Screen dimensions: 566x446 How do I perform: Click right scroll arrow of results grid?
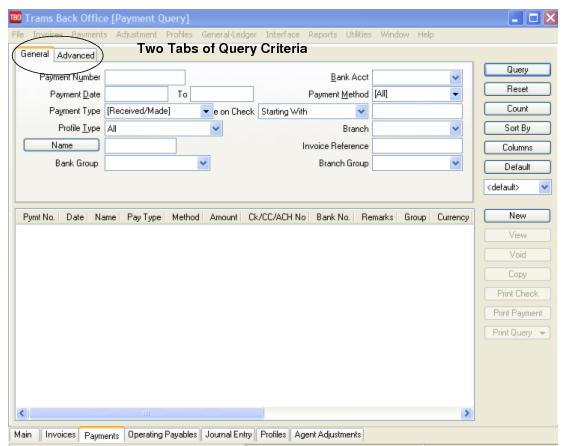point(467,413)
